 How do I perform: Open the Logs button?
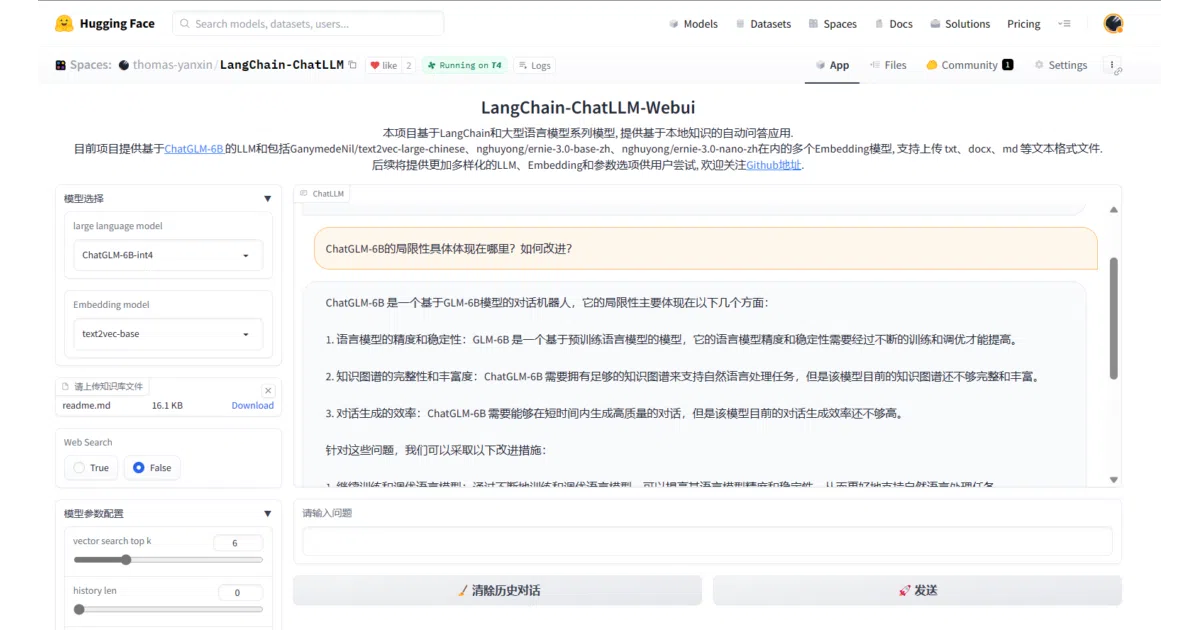pos(534,65)
